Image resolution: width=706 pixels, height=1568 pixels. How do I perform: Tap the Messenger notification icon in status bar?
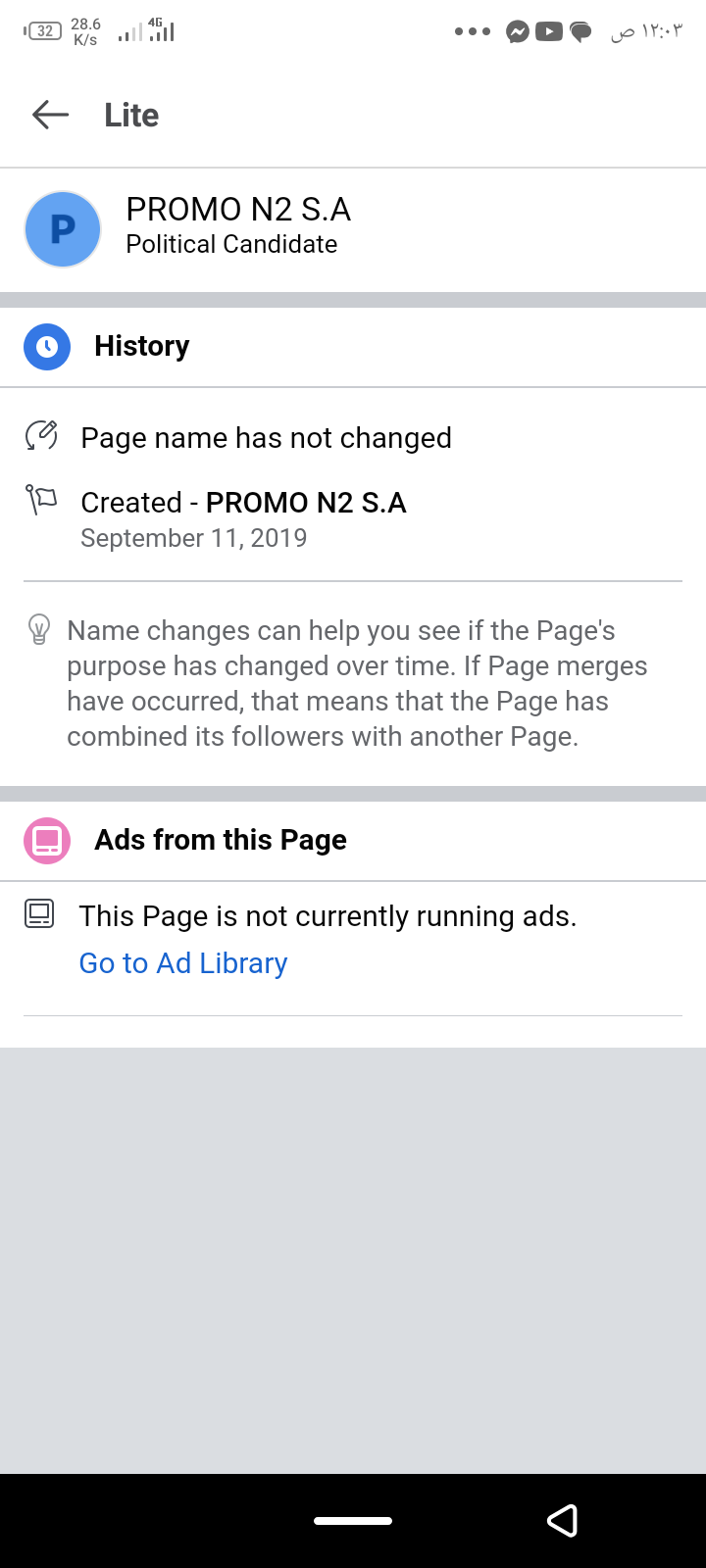518,32
